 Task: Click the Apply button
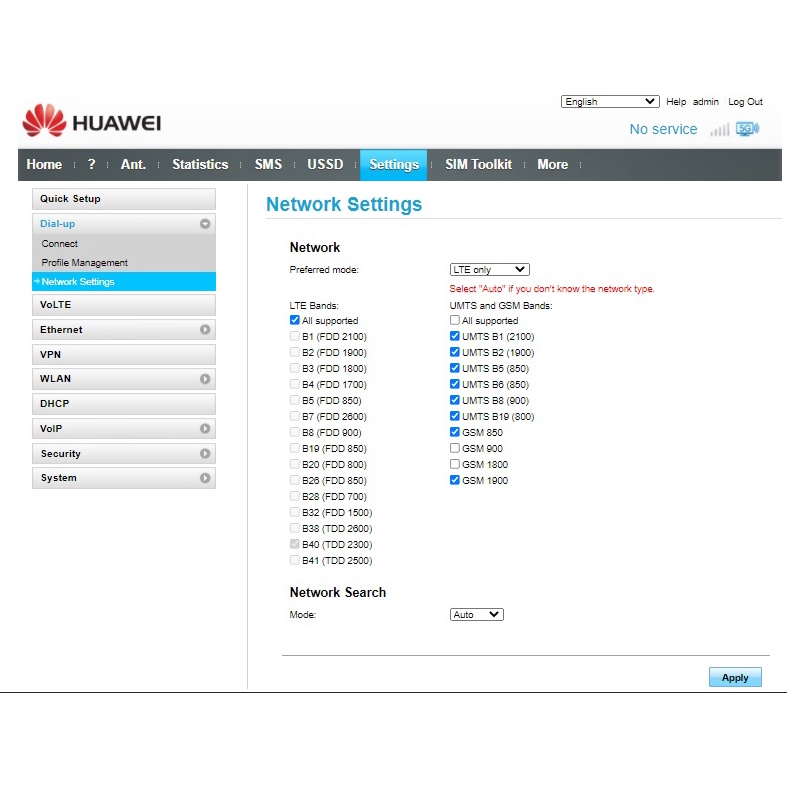tap(735, 678)
